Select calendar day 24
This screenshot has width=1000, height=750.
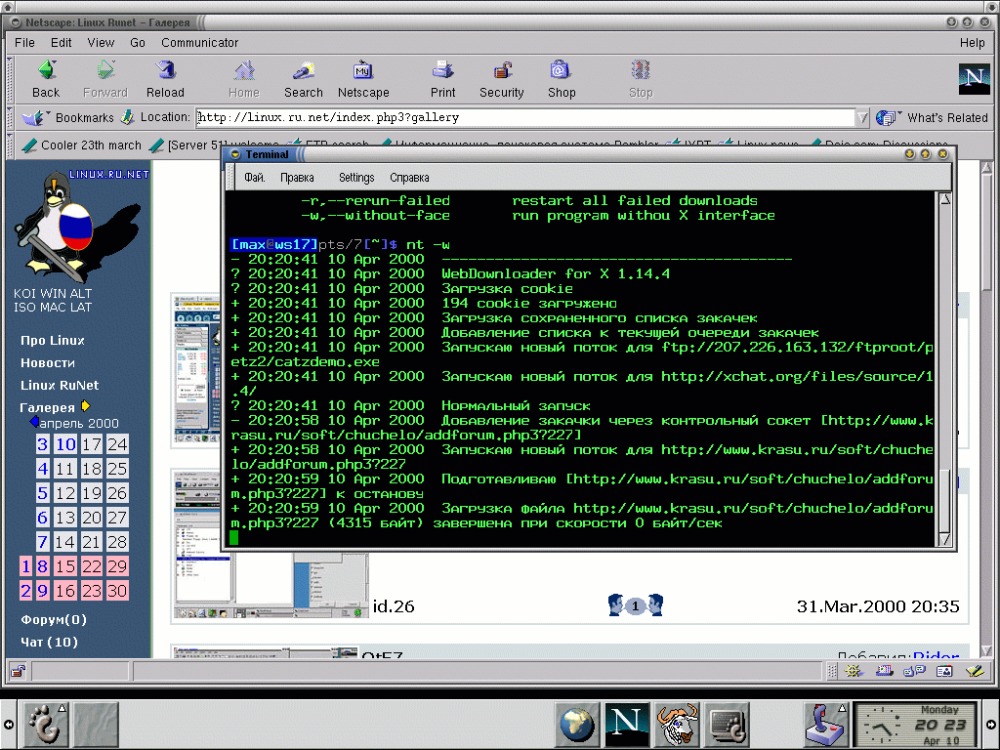pos(117,445)
